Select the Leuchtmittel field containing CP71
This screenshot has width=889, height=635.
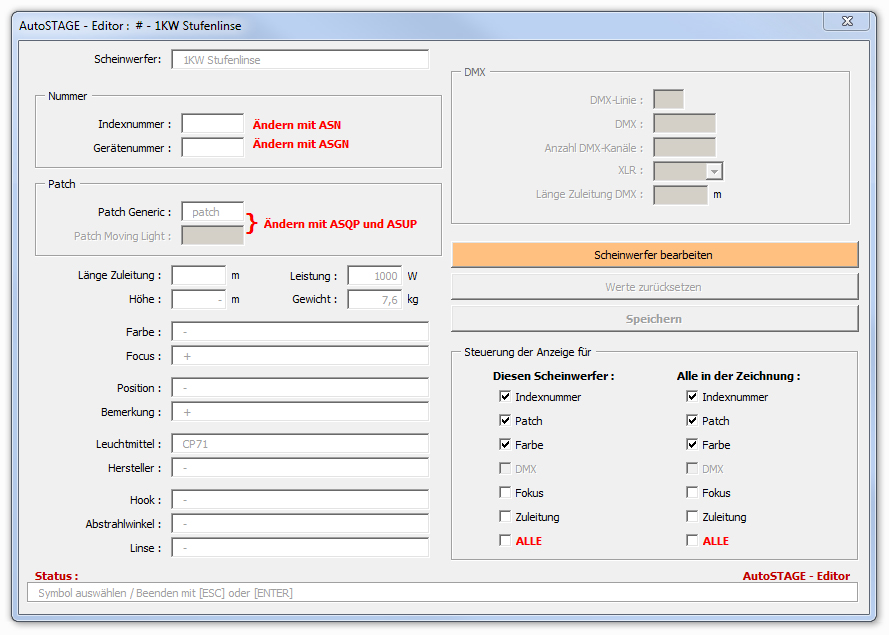coord(299,444)
